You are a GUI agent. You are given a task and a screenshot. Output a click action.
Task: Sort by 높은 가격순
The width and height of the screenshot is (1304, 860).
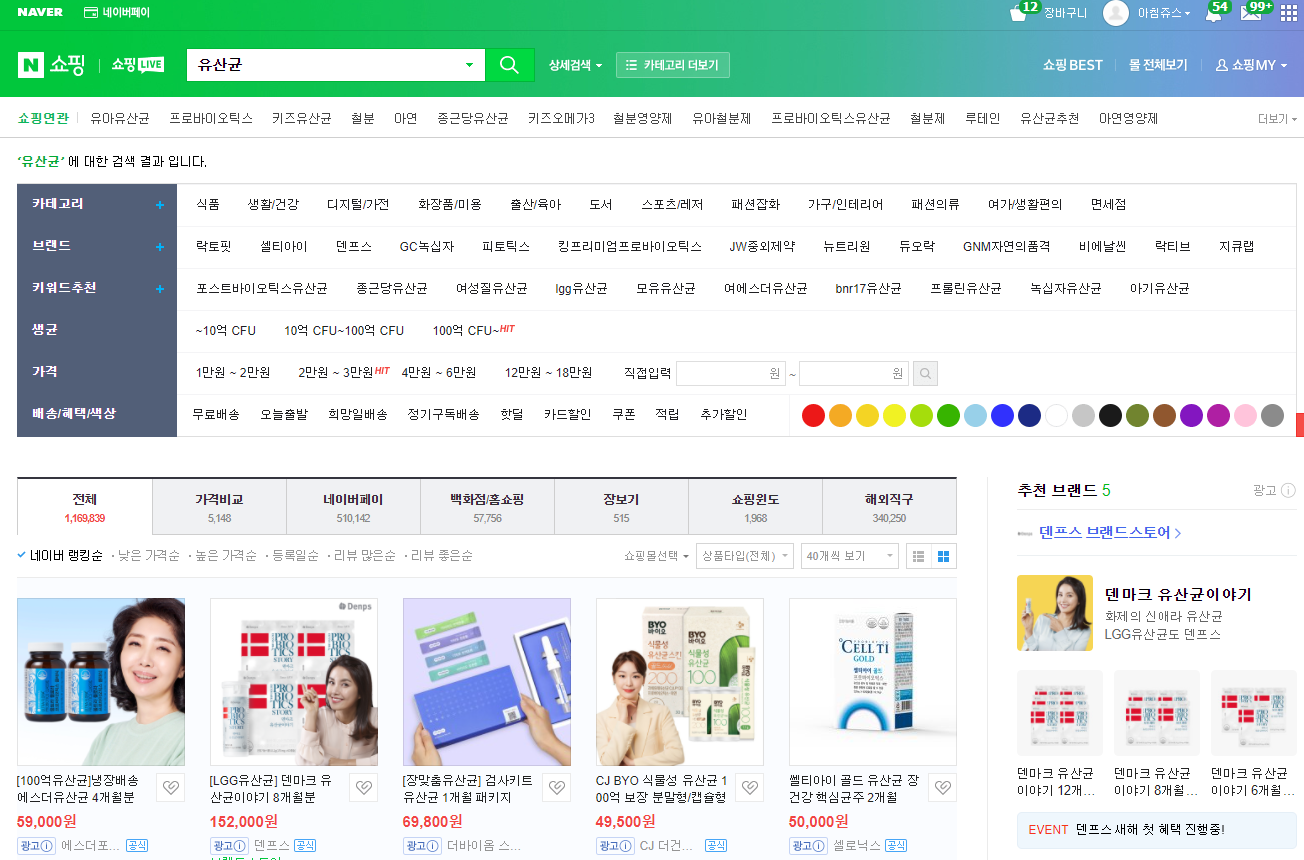tap(226, 555)
